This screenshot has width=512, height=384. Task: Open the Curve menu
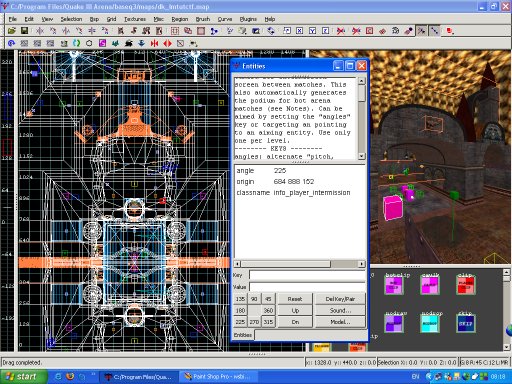[225, 19]
